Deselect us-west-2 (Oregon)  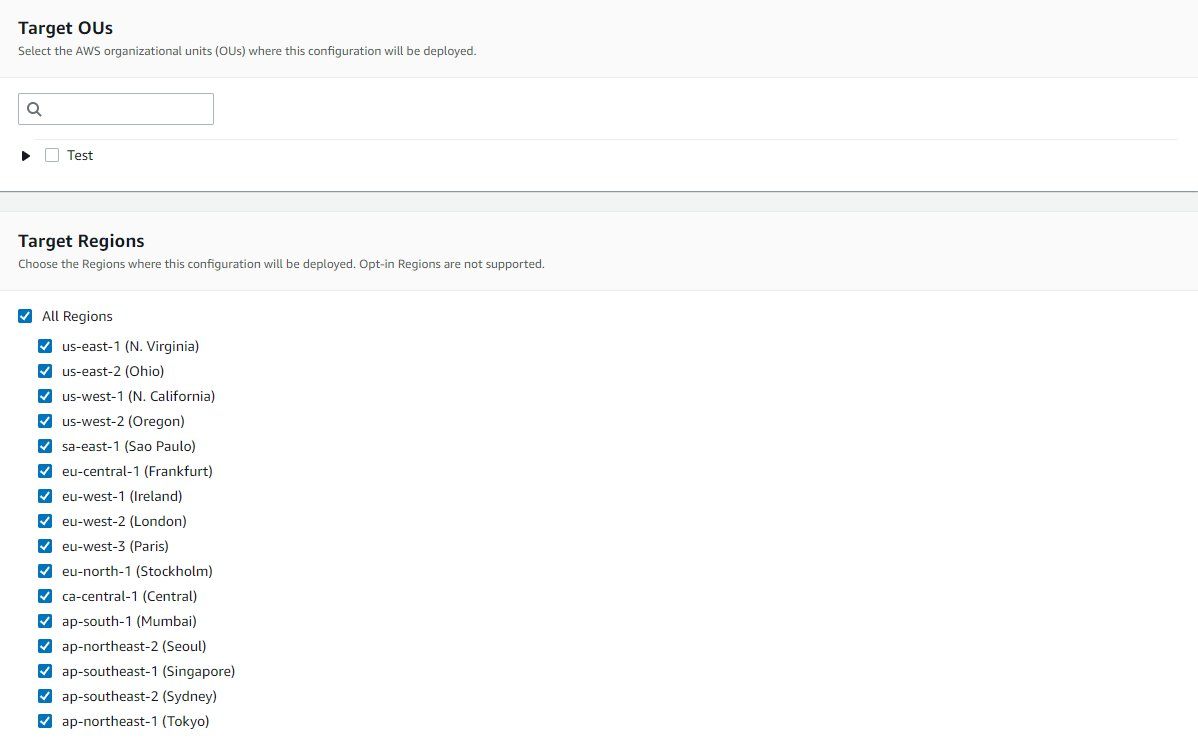coord(45,420)
